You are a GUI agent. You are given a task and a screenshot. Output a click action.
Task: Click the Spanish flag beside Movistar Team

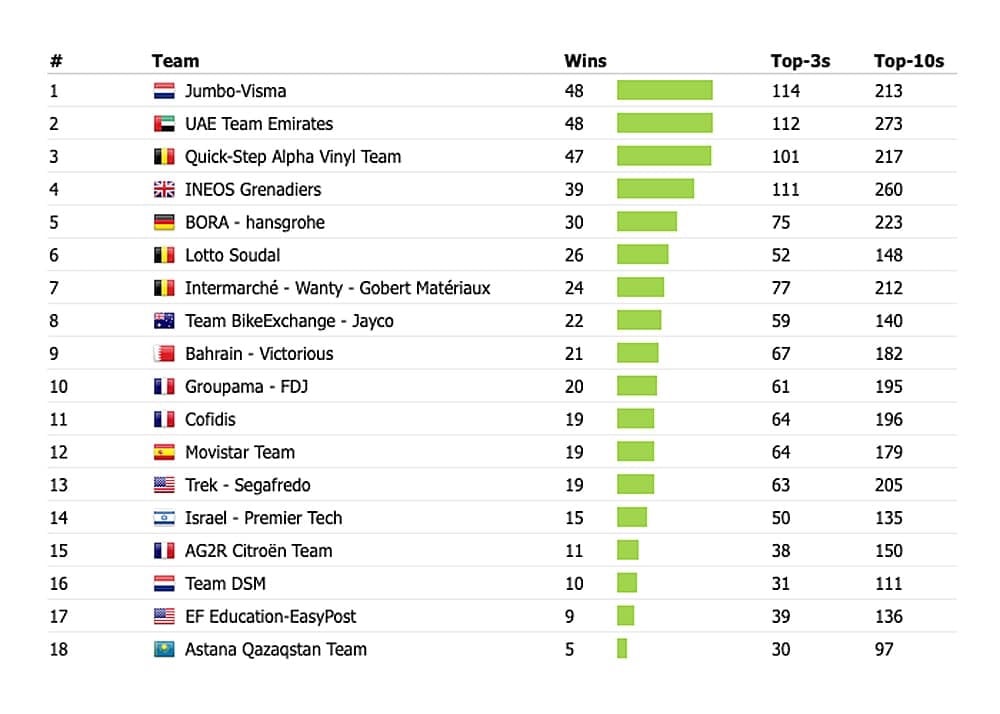point(164,452)
